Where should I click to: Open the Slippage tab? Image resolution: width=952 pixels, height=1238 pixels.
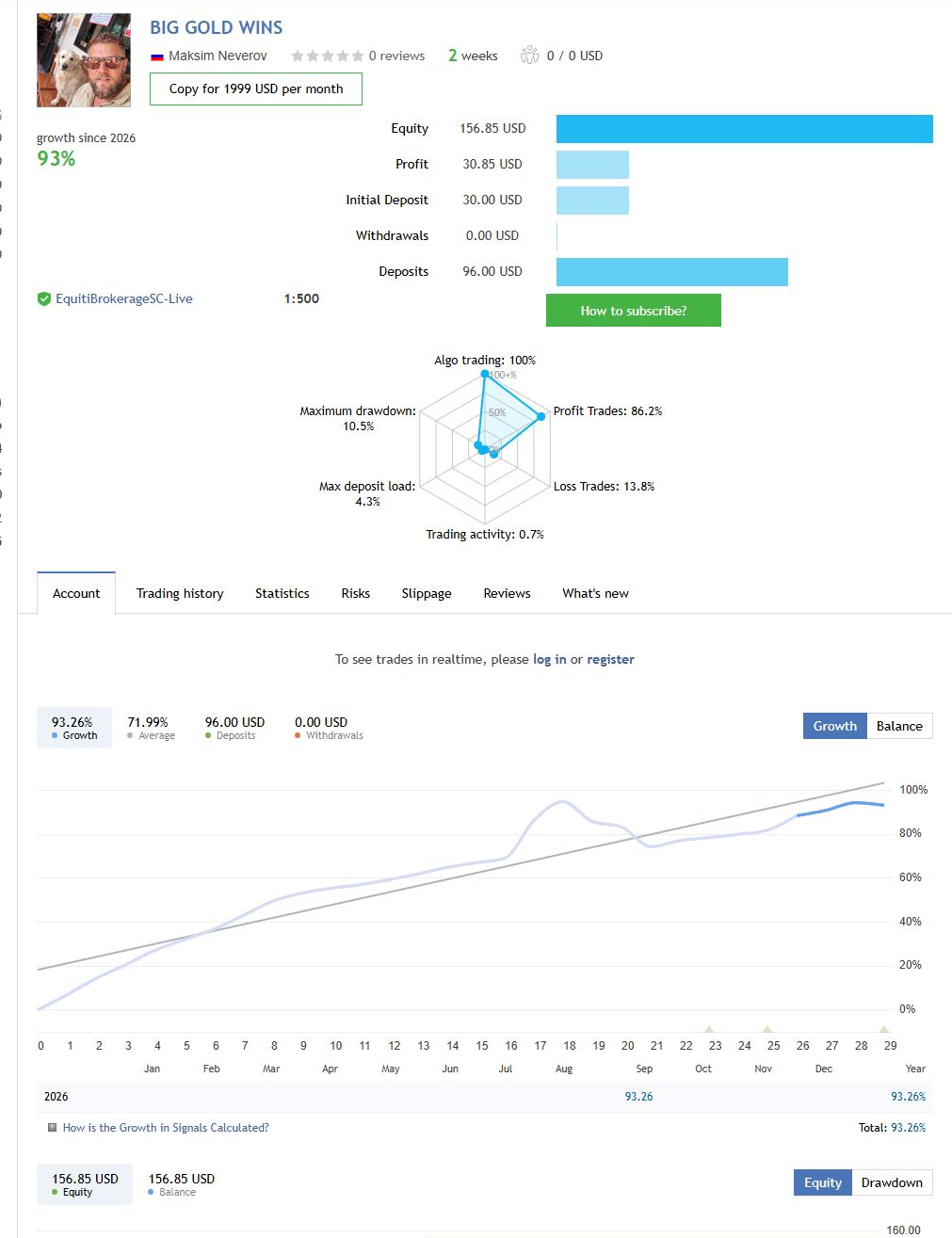[427, 593]
